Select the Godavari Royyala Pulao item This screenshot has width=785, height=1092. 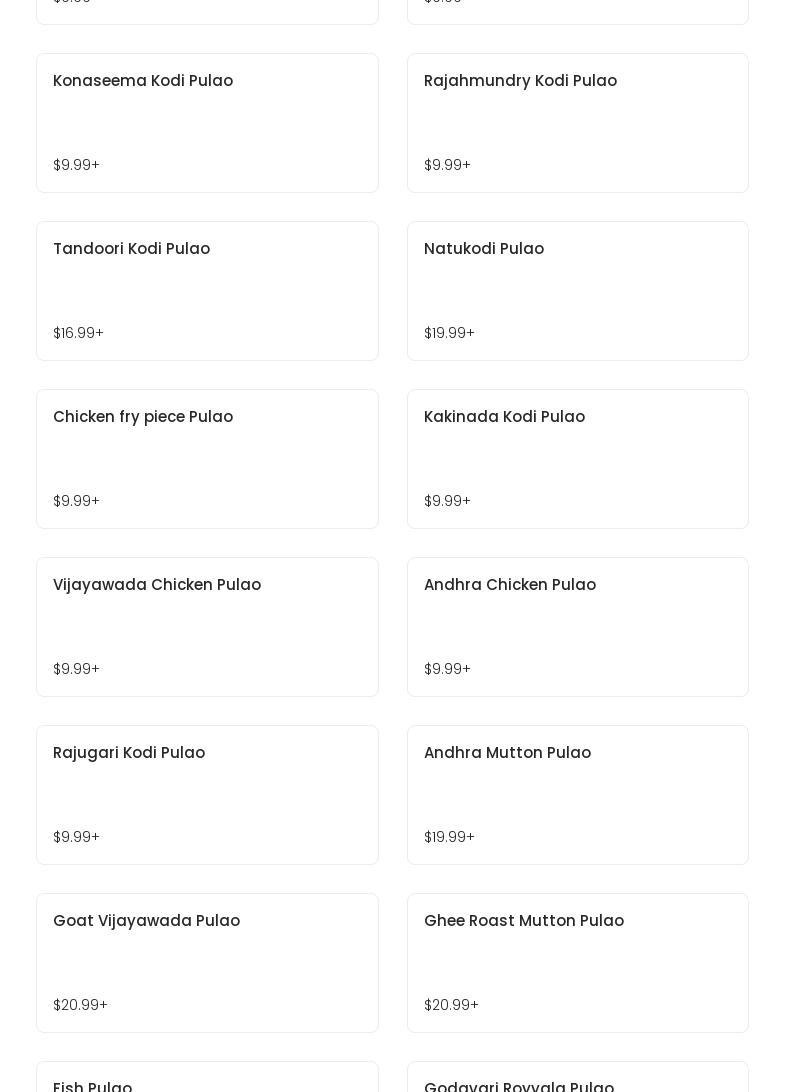577,1077
